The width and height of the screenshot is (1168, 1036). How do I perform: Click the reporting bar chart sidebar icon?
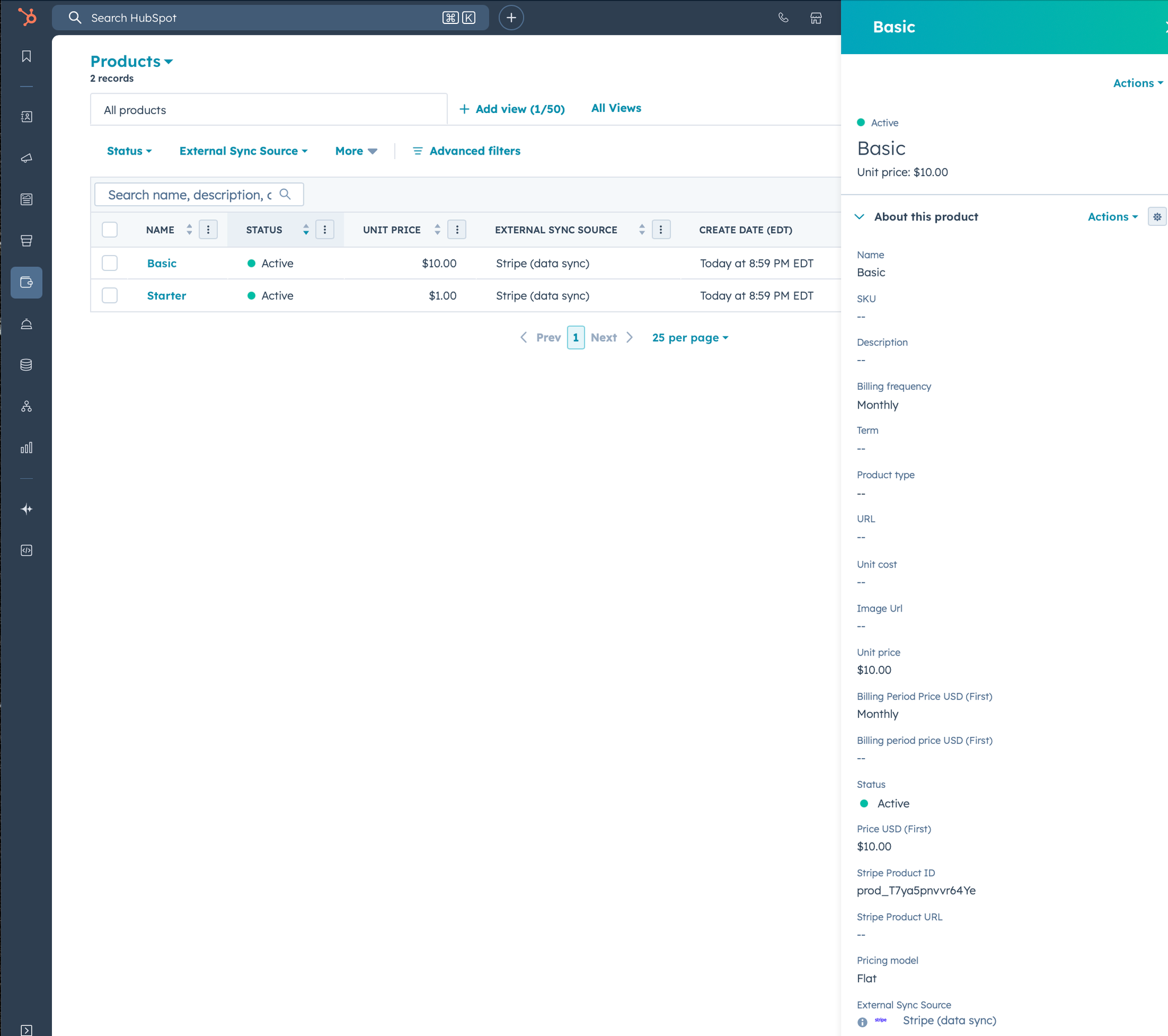pyautogui.click(x=26, y=448)
